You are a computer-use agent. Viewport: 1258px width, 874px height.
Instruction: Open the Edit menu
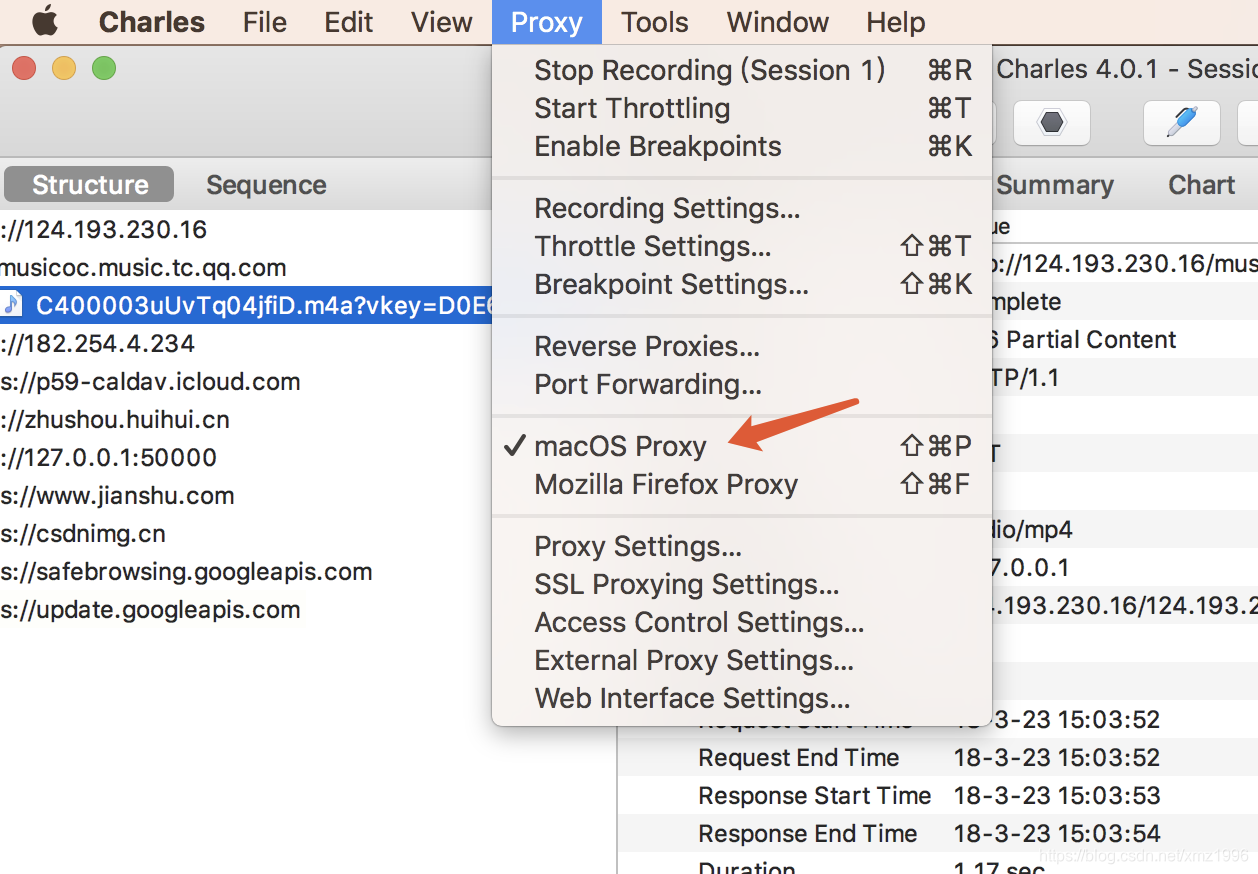click(349, 22)
